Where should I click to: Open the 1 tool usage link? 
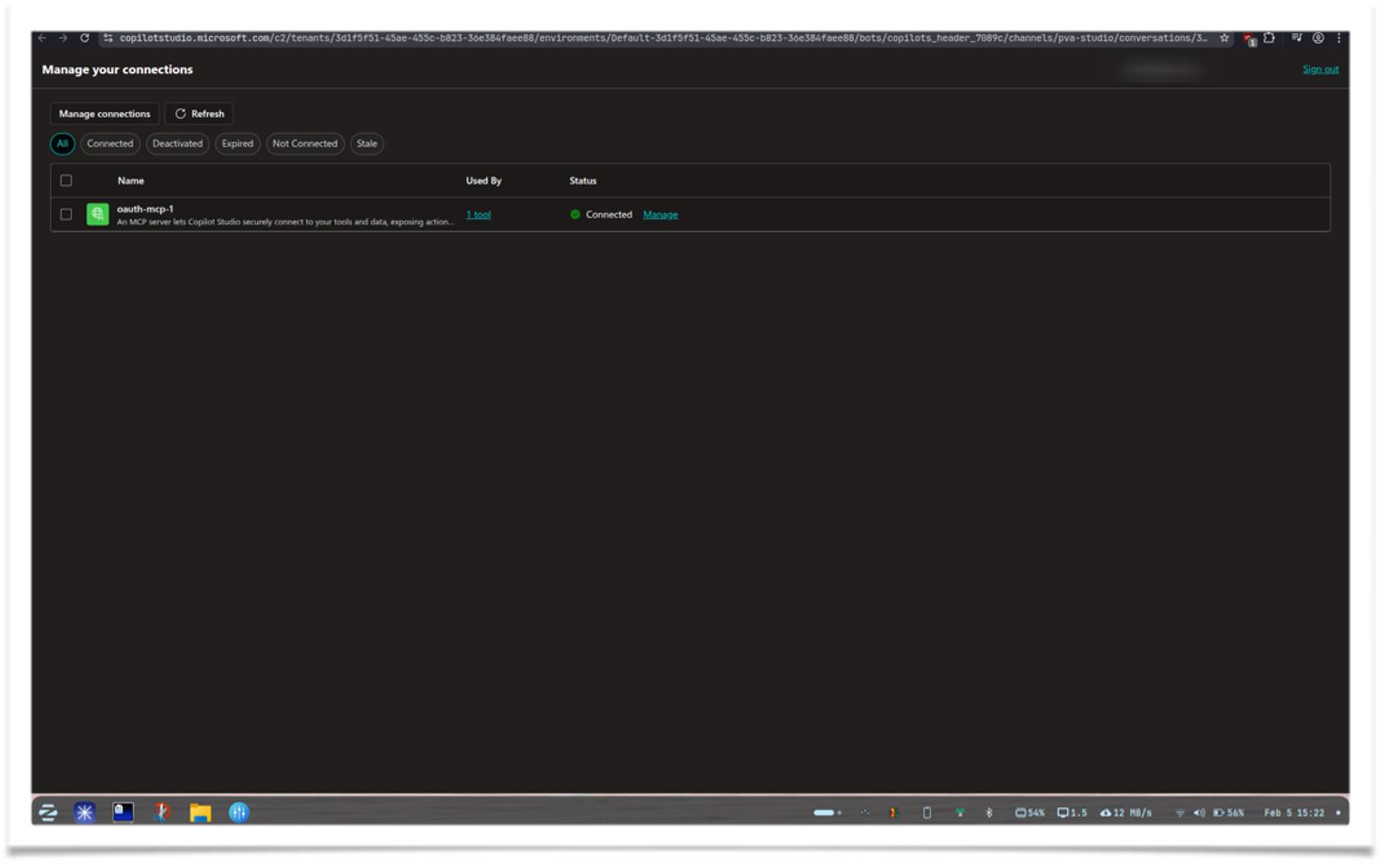pos(479,215)
